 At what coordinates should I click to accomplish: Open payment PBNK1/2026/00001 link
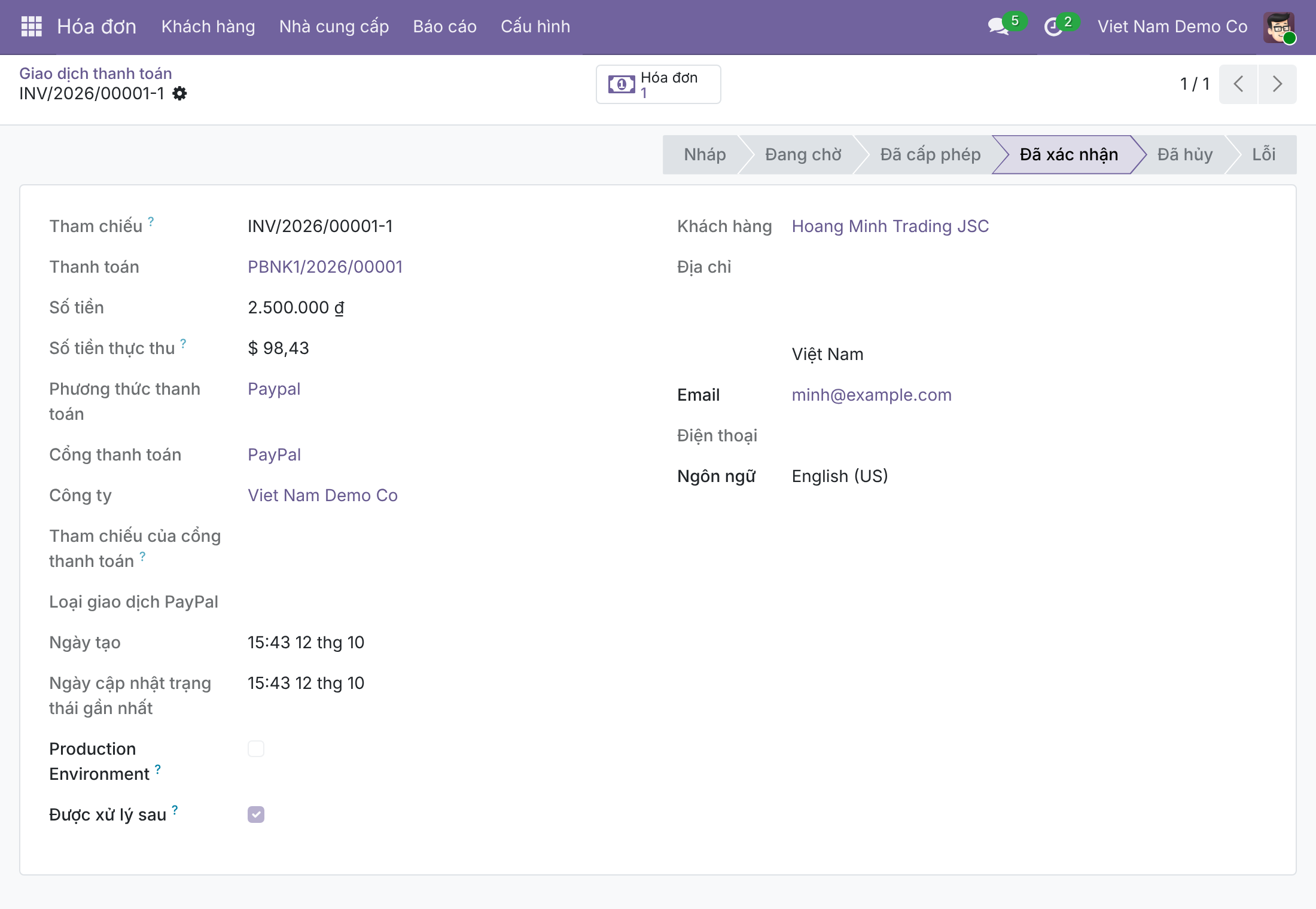325,267
